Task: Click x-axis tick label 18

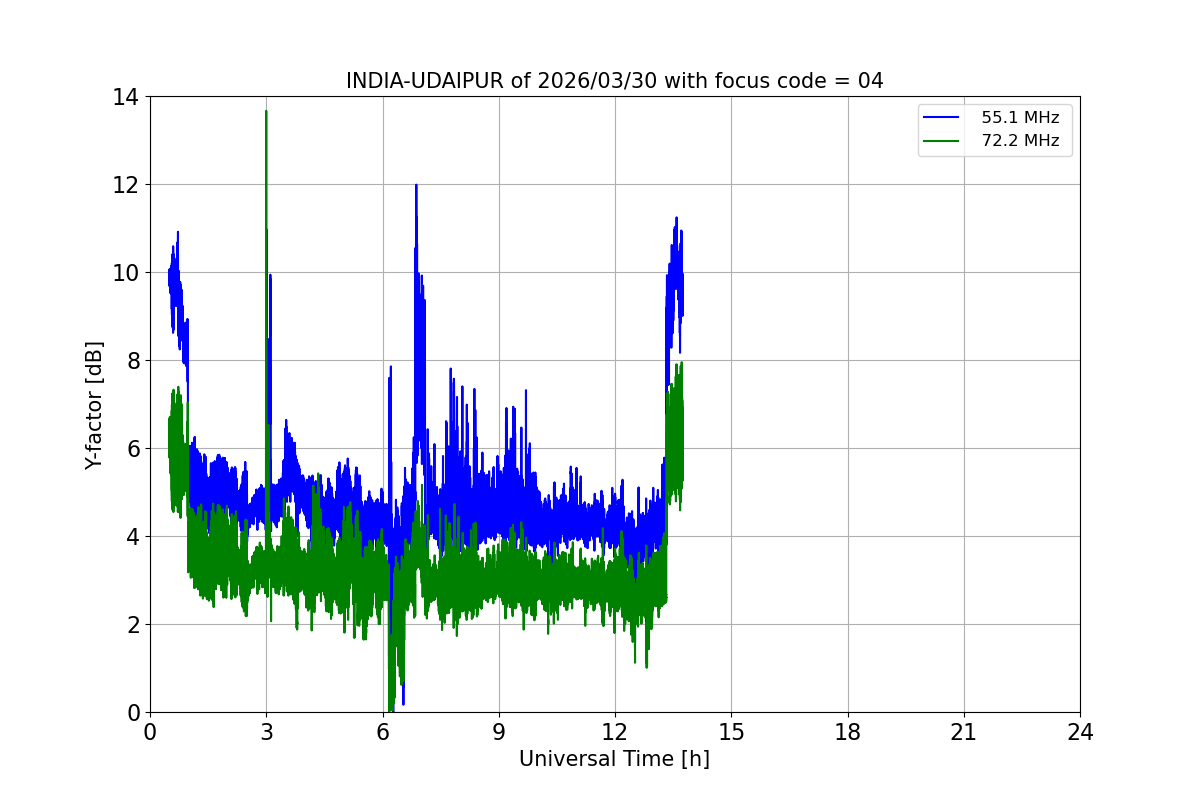Action: (x=848, y=732)
